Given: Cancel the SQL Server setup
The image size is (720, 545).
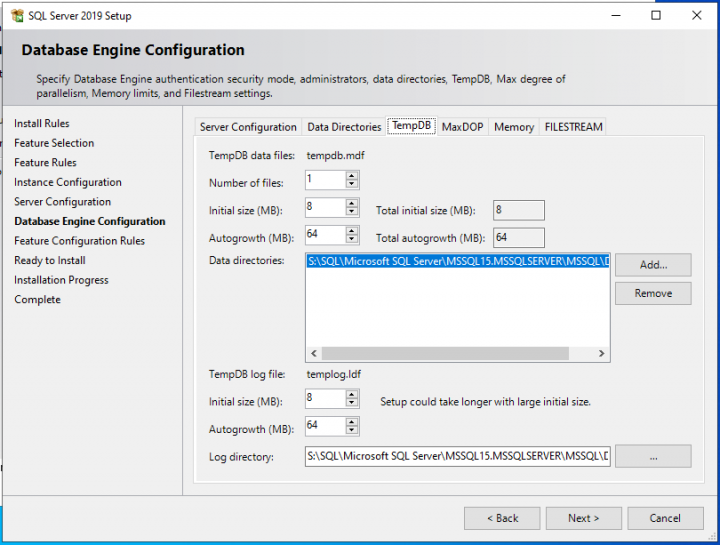Looking at the screenshot, I should 665,518.
